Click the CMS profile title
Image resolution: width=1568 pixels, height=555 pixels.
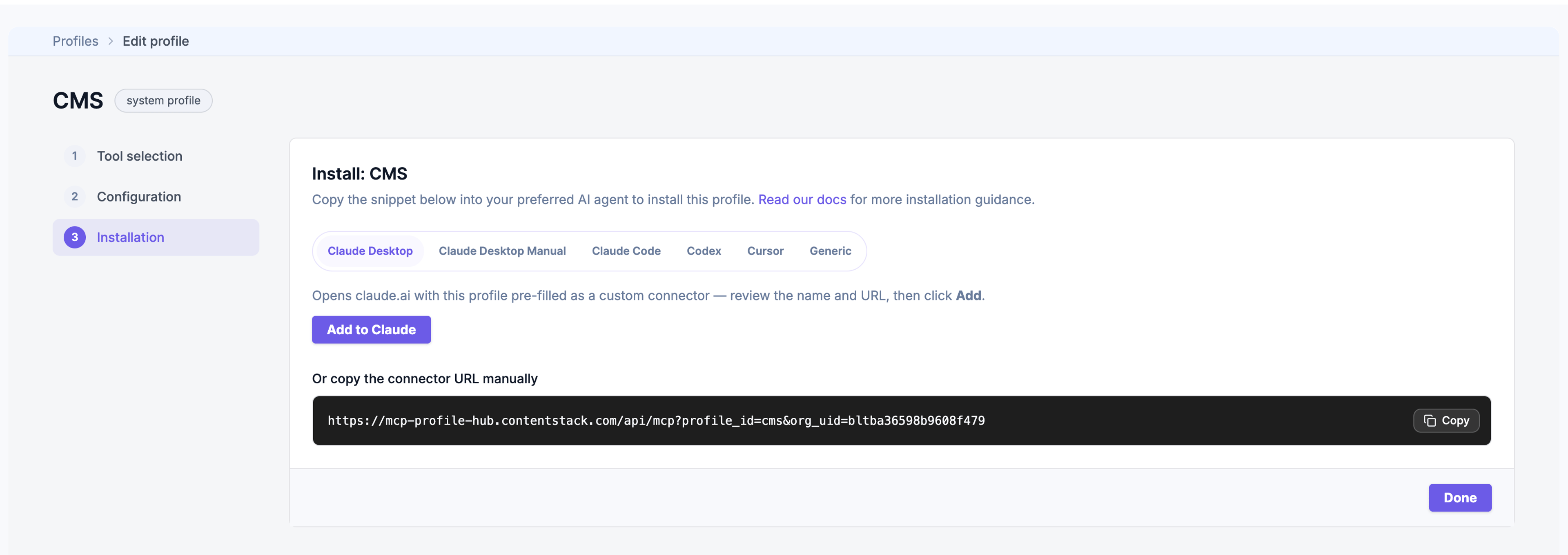click(78, 101)
